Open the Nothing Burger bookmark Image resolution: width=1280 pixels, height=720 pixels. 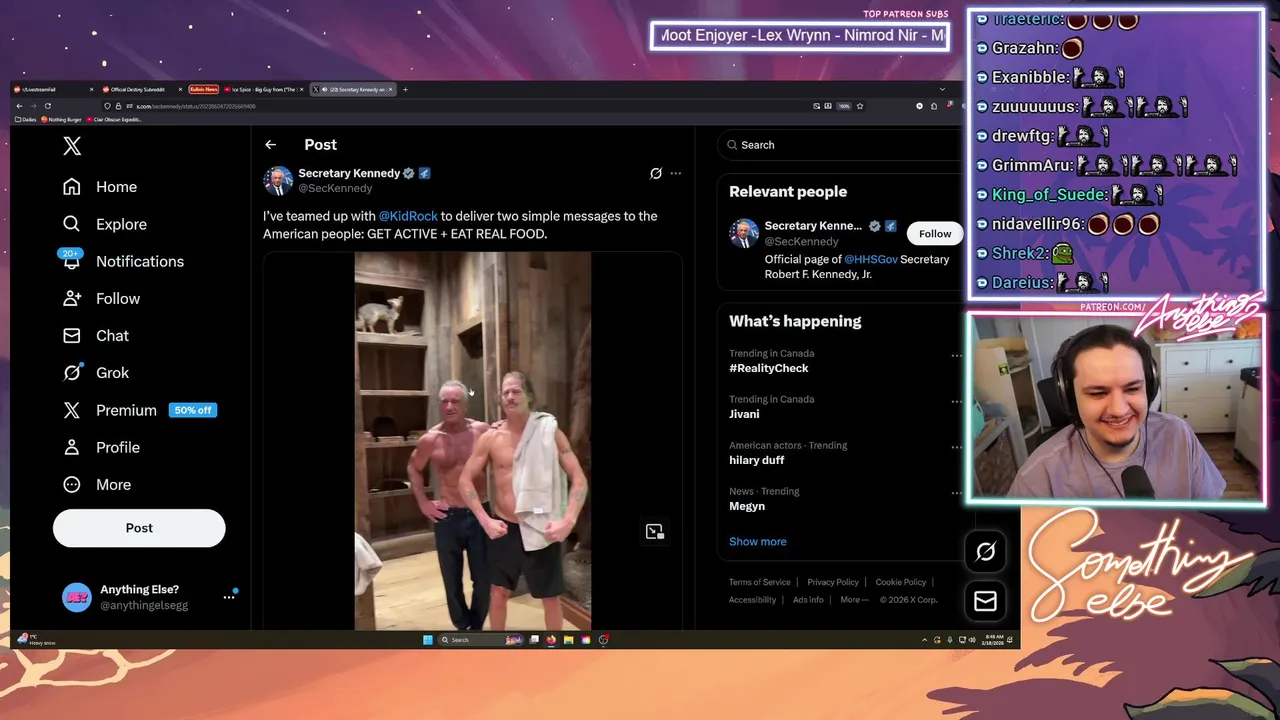pyautogui.click(x=61, y=119)
